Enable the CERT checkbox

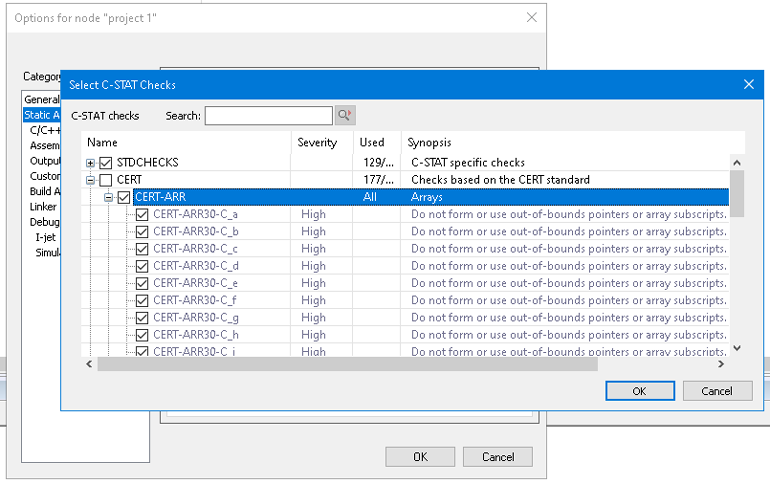click(106, 180)
